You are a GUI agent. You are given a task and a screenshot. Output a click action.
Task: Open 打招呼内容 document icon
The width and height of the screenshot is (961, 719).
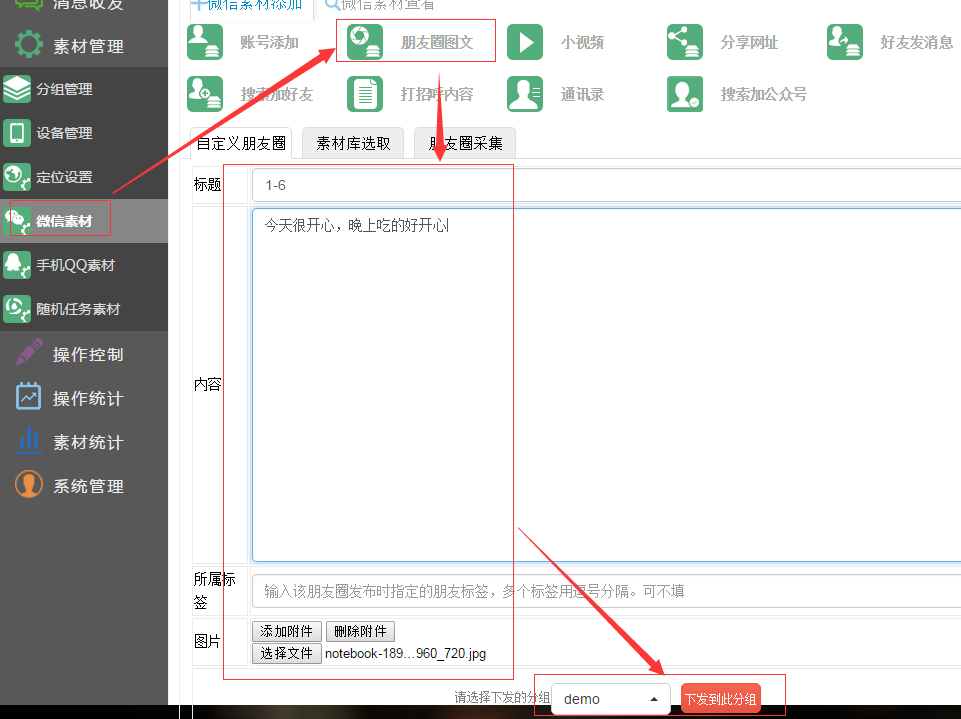click(x=365, y=94)
